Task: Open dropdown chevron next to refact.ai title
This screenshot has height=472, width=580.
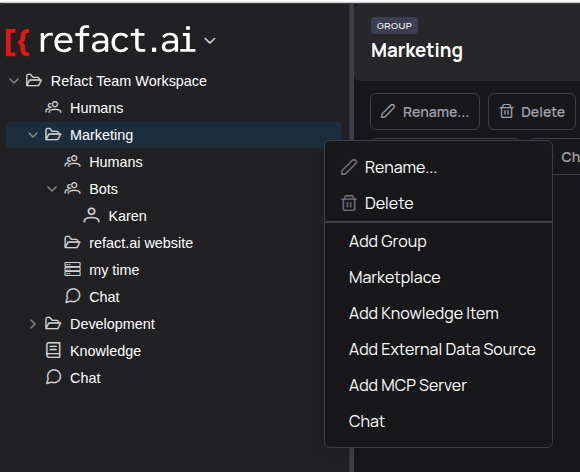Action: pos(210,41)
